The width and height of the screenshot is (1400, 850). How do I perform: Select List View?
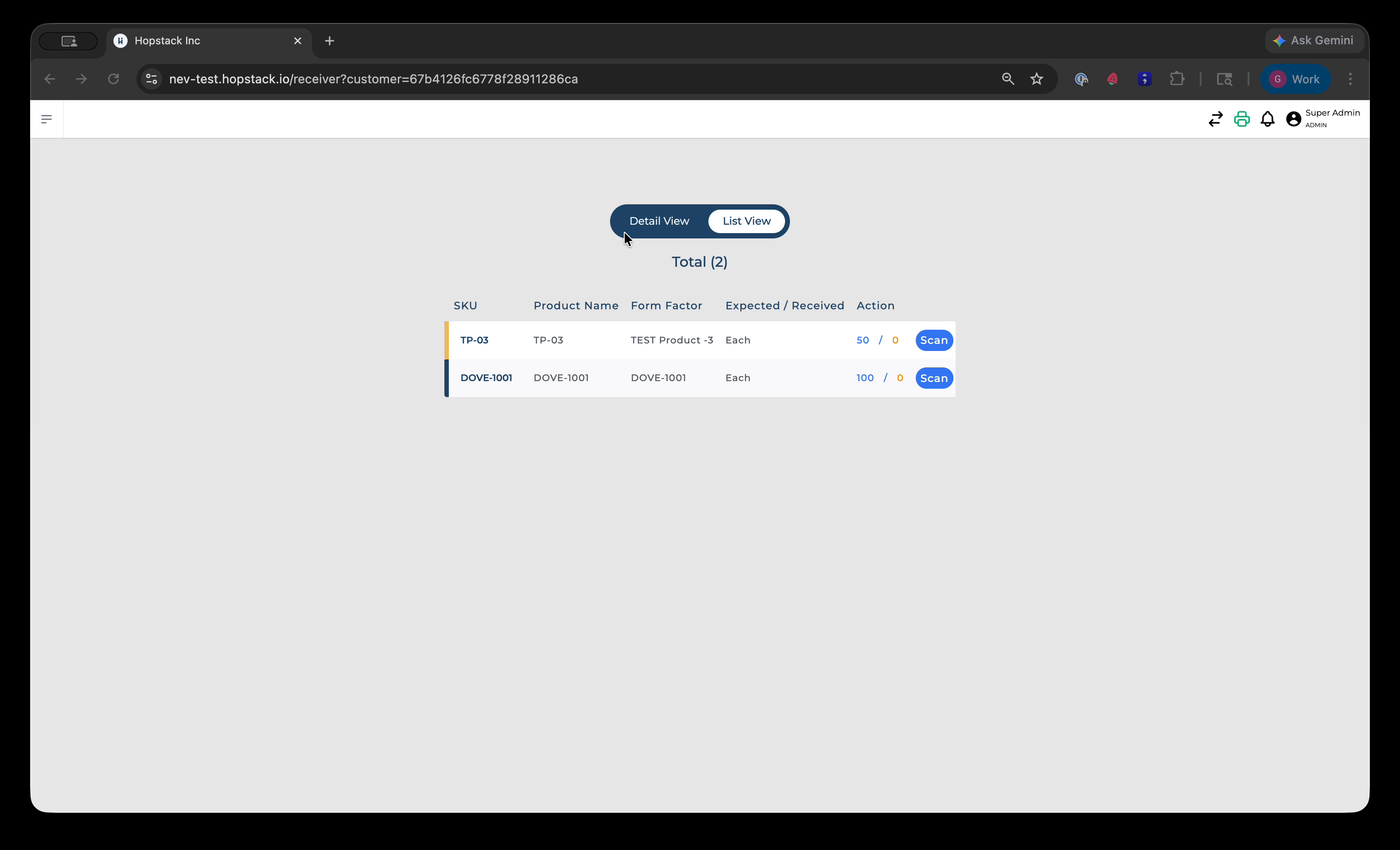click(747, 221)
